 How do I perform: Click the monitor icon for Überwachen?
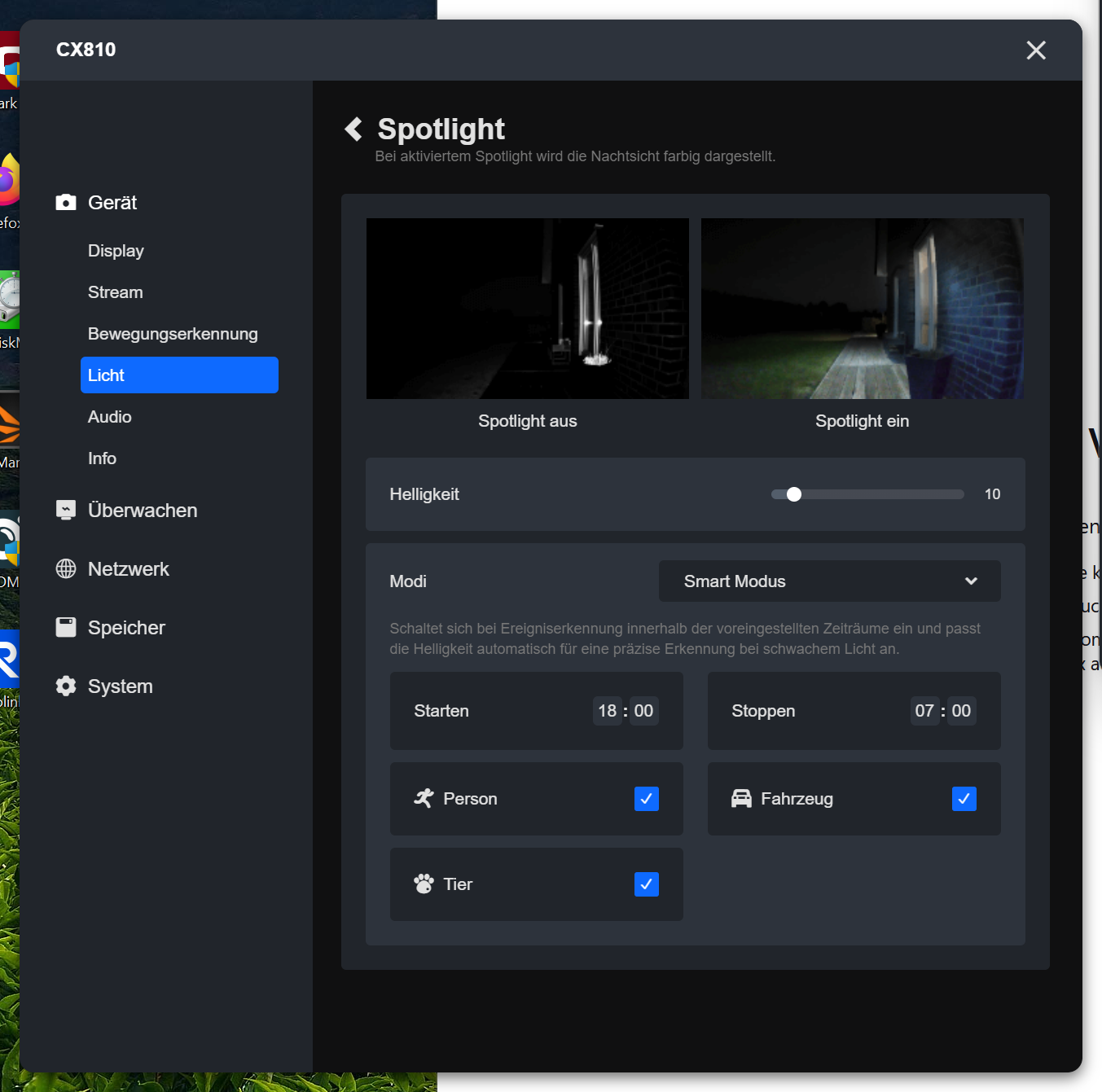point(66,511)
